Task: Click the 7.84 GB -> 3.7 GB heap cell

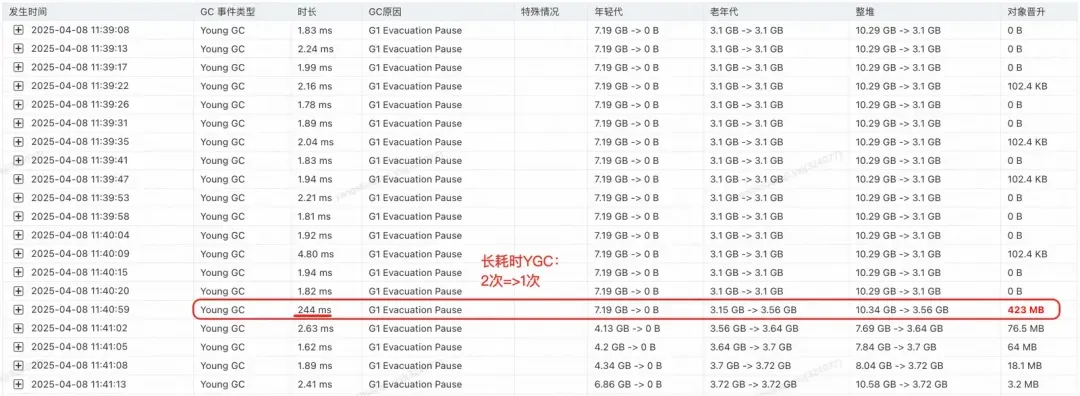Action: 896,347
